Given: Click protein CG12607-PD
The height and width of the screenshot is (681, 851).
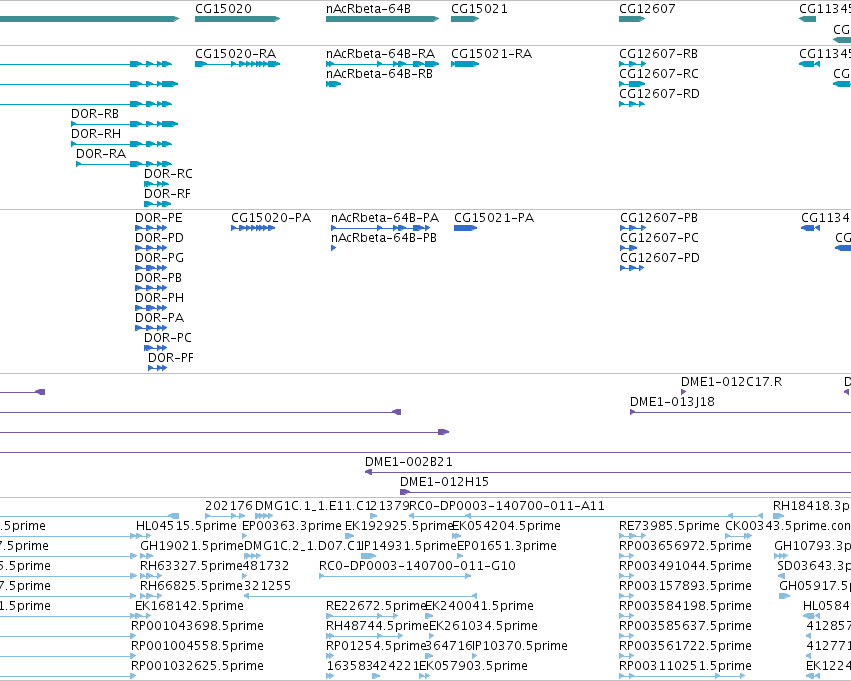Looking at the screenshot, I should coord(659,258).
